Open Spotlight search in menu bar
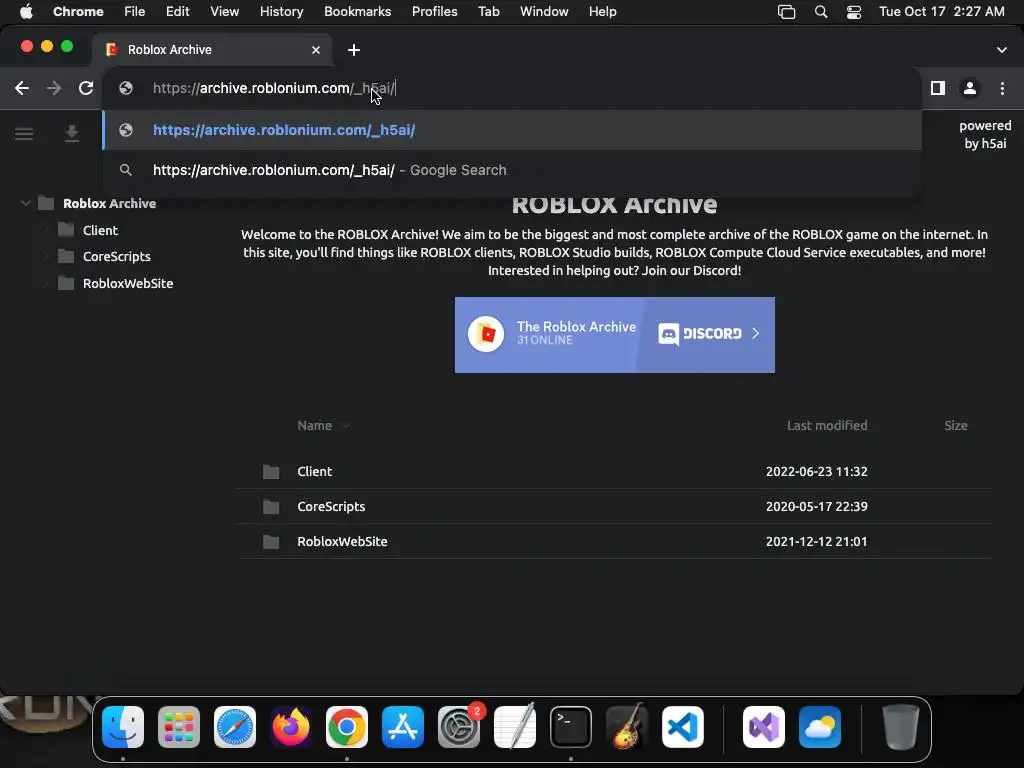The width and height of the screenshot is (1024, 768). coord(821,12)
